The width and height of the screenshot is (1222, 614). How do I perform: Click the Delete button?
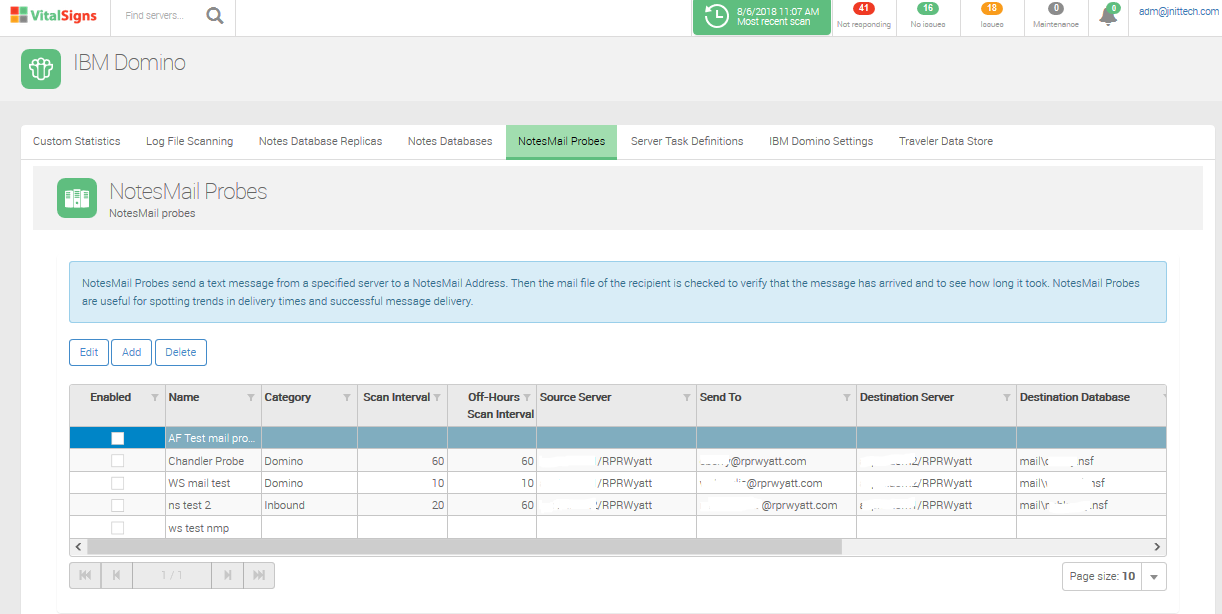(x=181, y=352)
